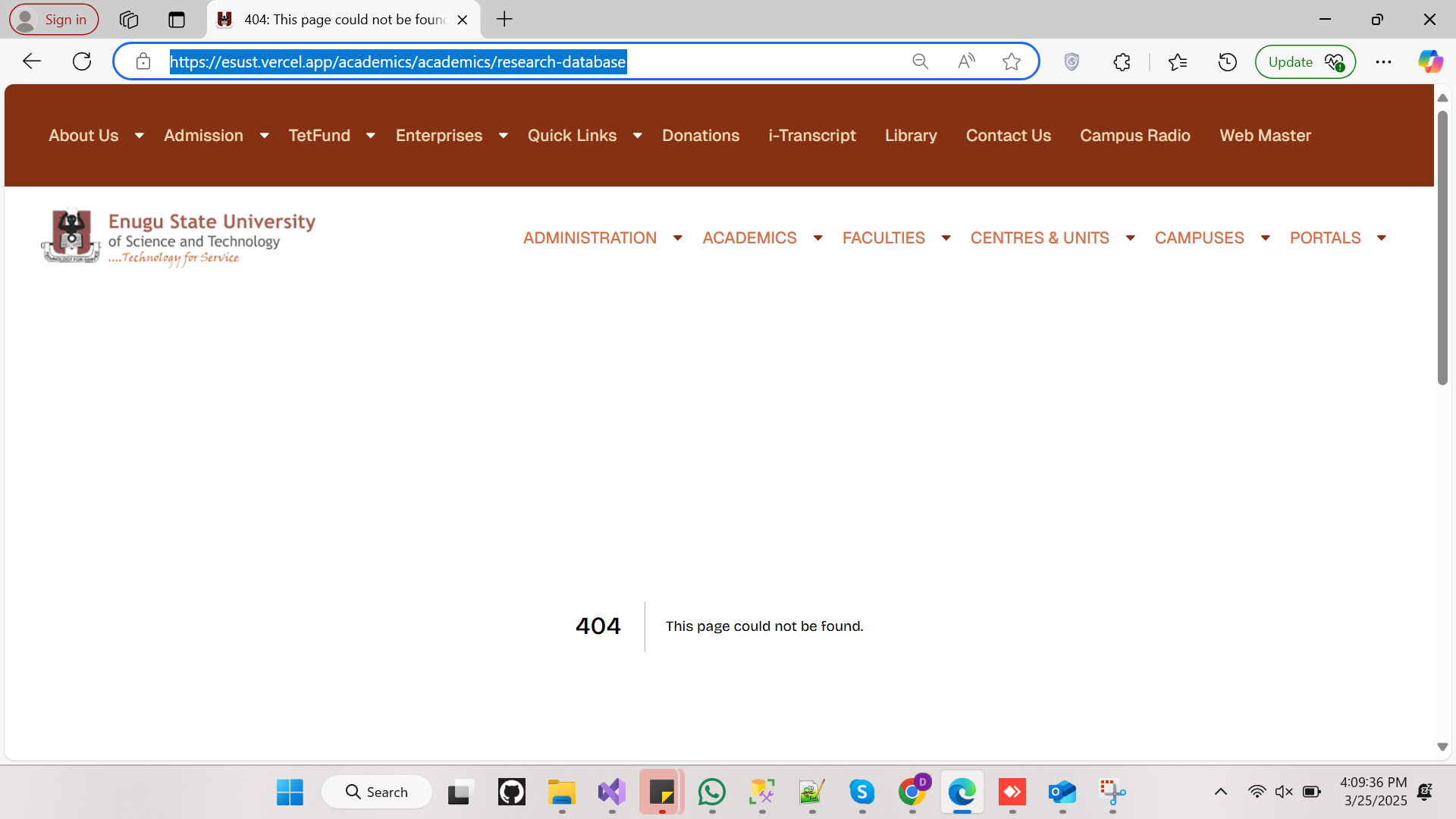The height and width of the screenshot is (819, 1456).
Task: Open the Library menu item
Action: 911,136
